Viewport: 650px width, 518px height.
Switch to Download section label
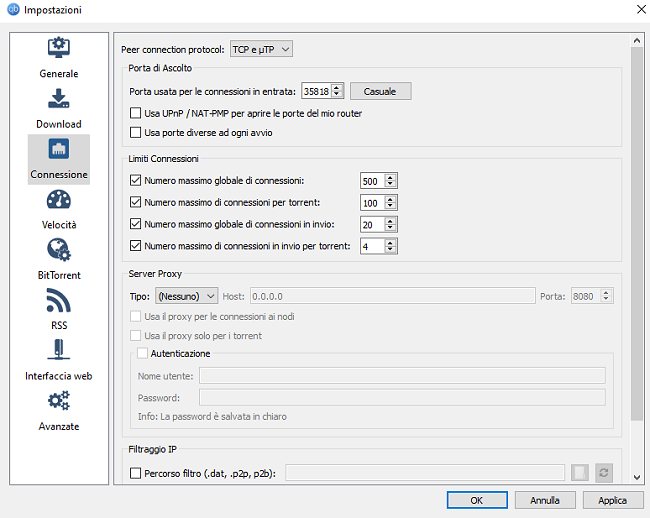pyautogui.click(x=58, y=124)
